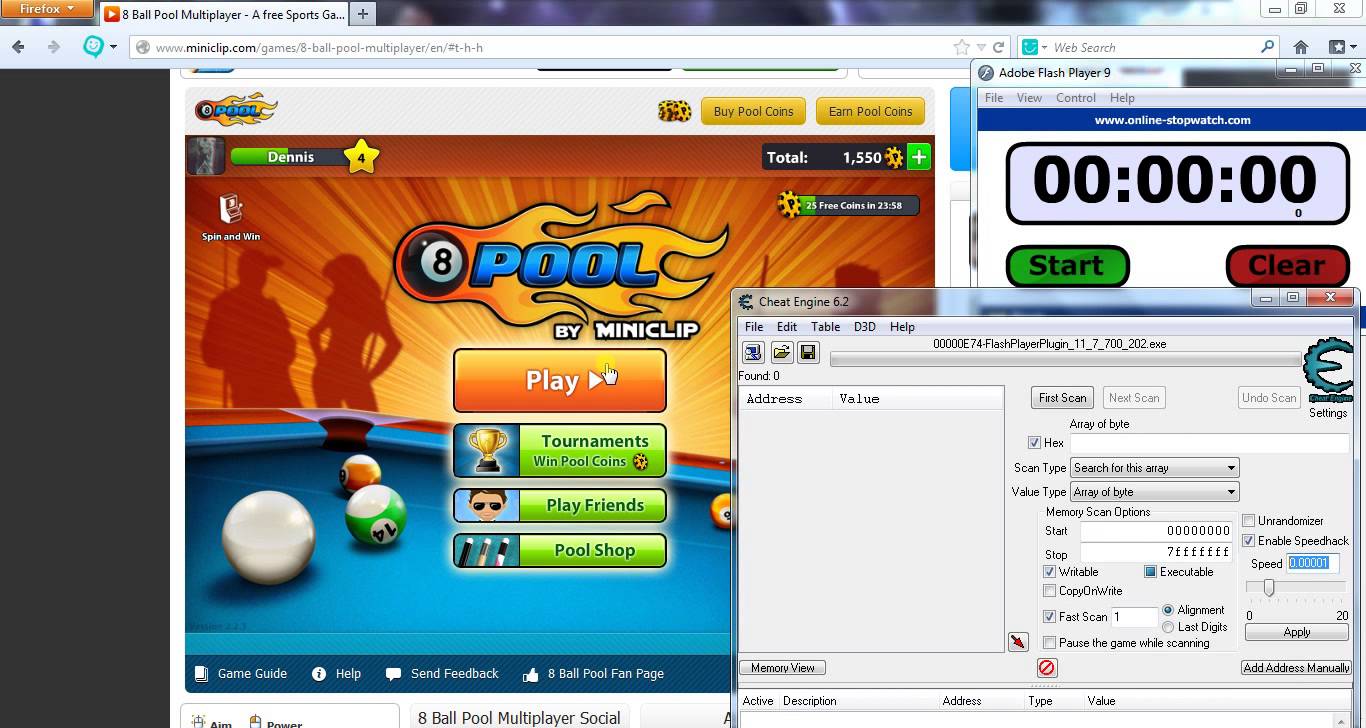Viewport: 1366px width, 728px height.
Task: Open Firefox home page via house icon
Action: [1301, 47]
